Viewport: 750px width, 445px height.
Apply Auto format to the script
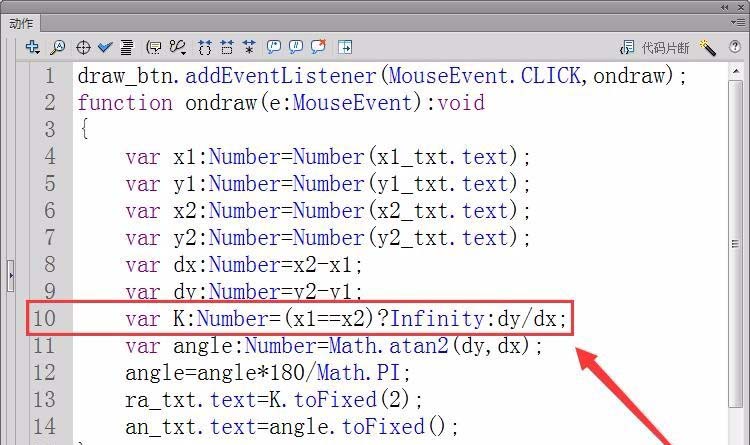tap(127, 47)
